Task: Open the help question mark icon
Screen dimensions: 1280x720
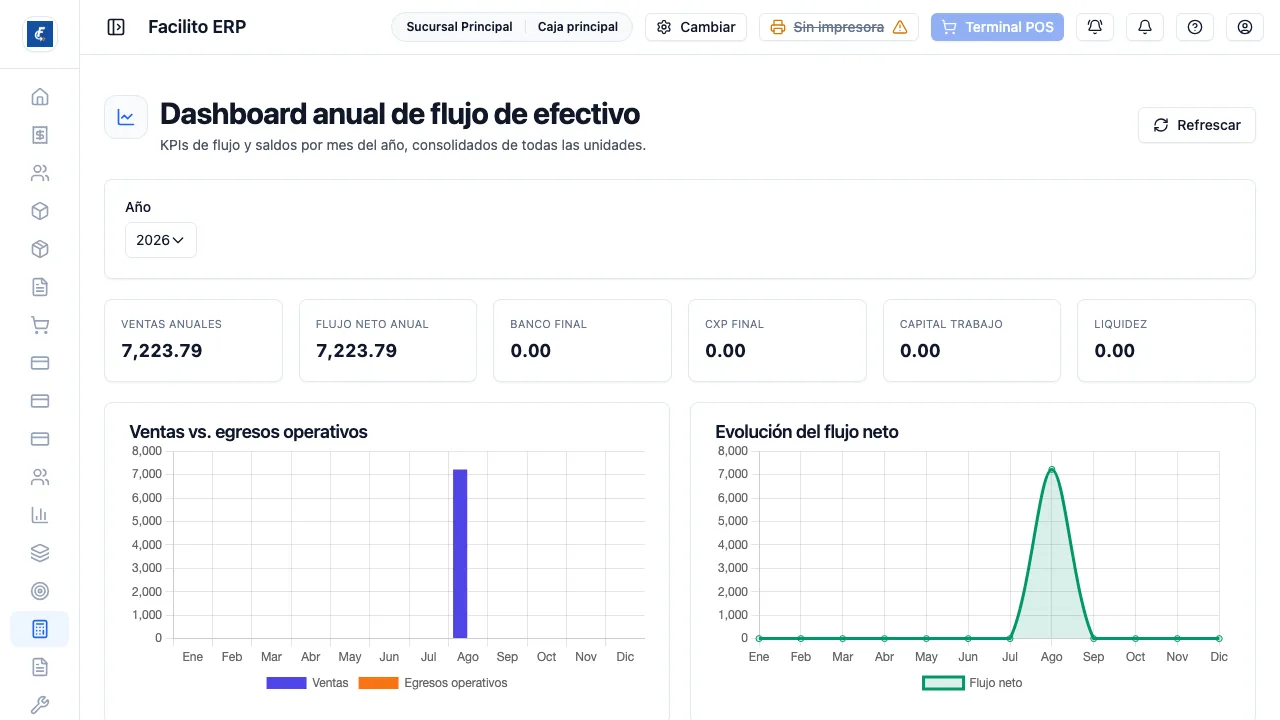Action: tap(1195, 27)
